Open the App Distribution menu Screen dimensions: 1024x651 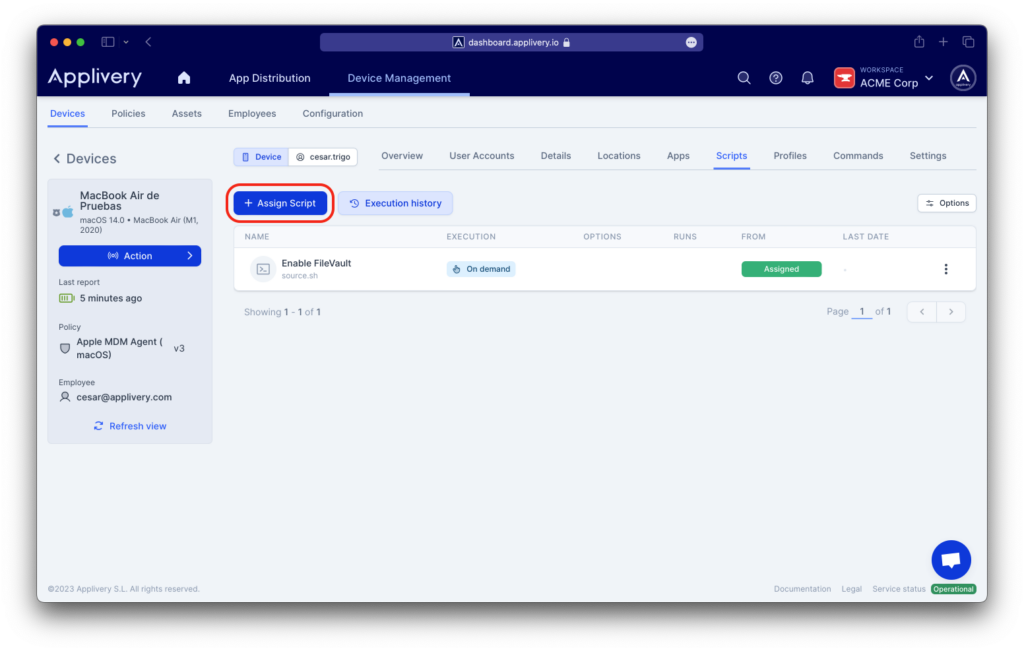[x=269, y=78]
